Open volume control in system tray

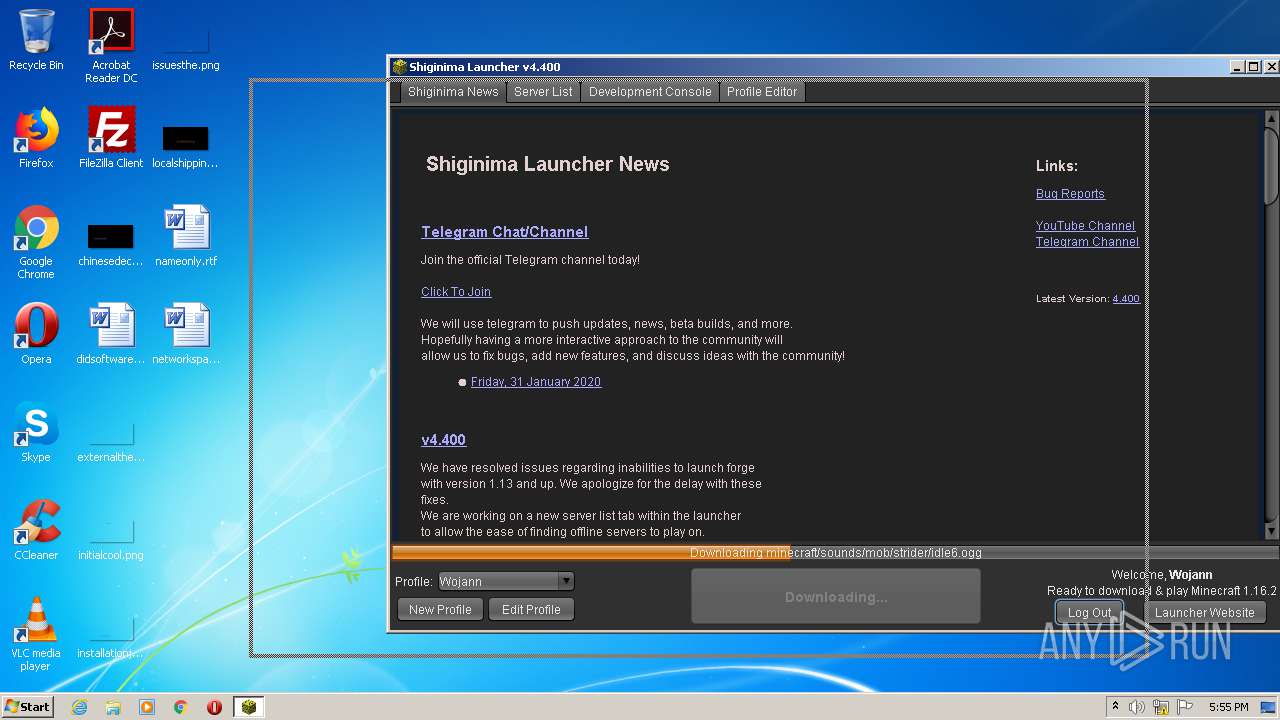pos(1137,707)
